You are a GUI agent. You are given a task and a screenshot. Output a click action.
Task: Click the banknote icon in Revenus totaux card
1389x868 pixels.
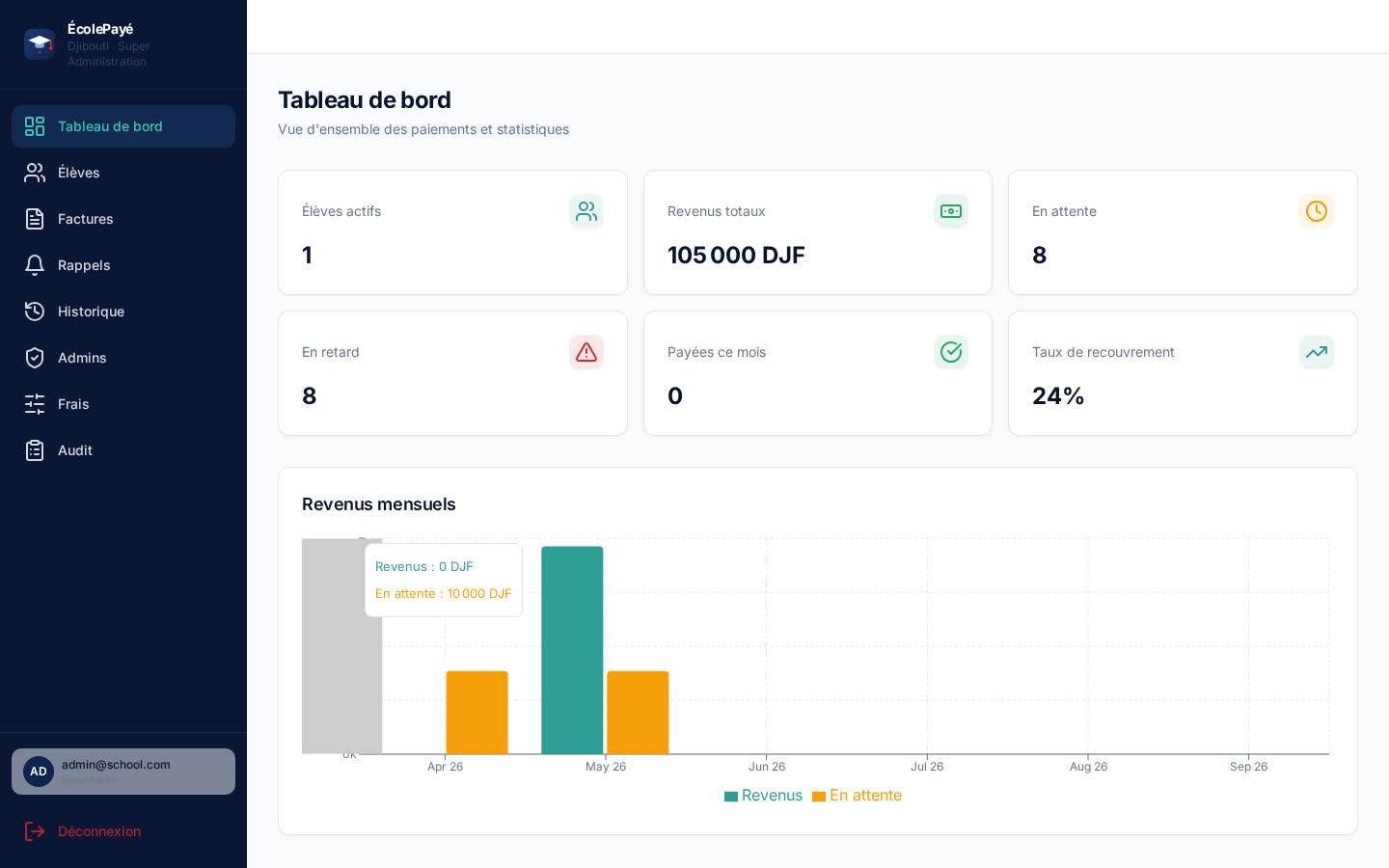951,211
